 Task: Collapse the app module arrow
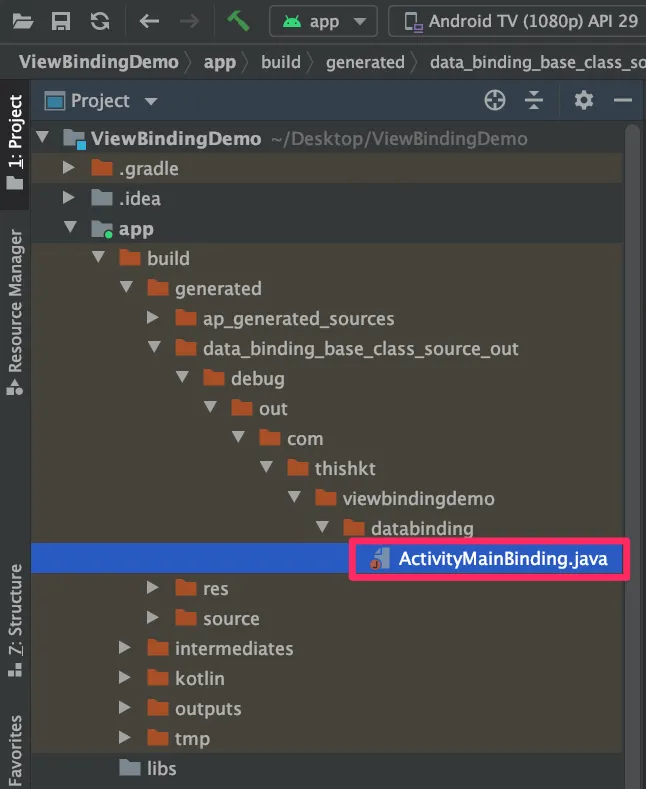[70, 227]
